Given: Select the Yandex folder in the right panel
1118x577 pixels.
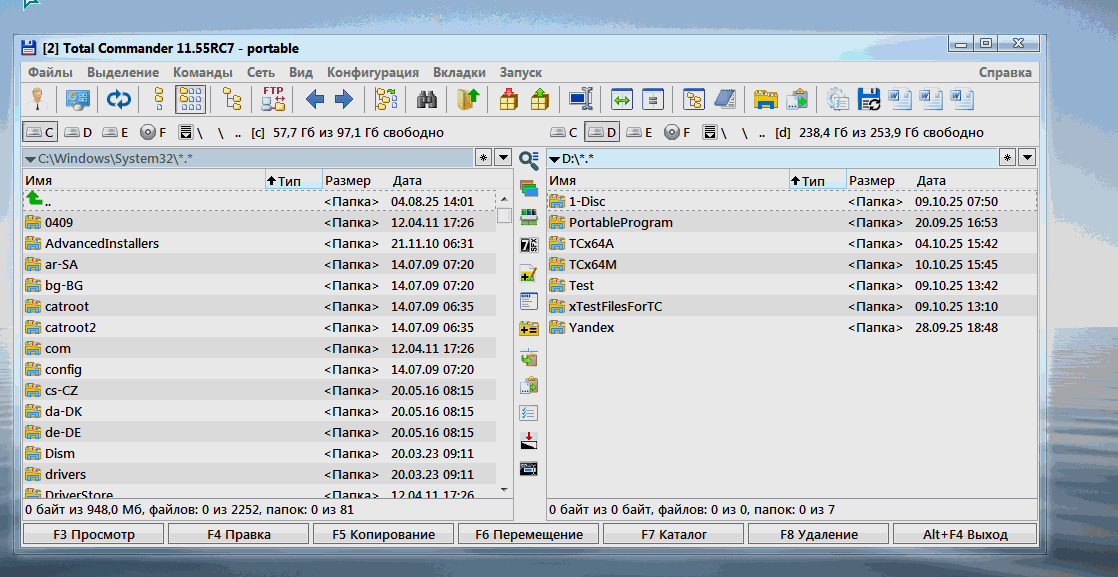Looking at the screenshot, I should [x=792, y=327].
